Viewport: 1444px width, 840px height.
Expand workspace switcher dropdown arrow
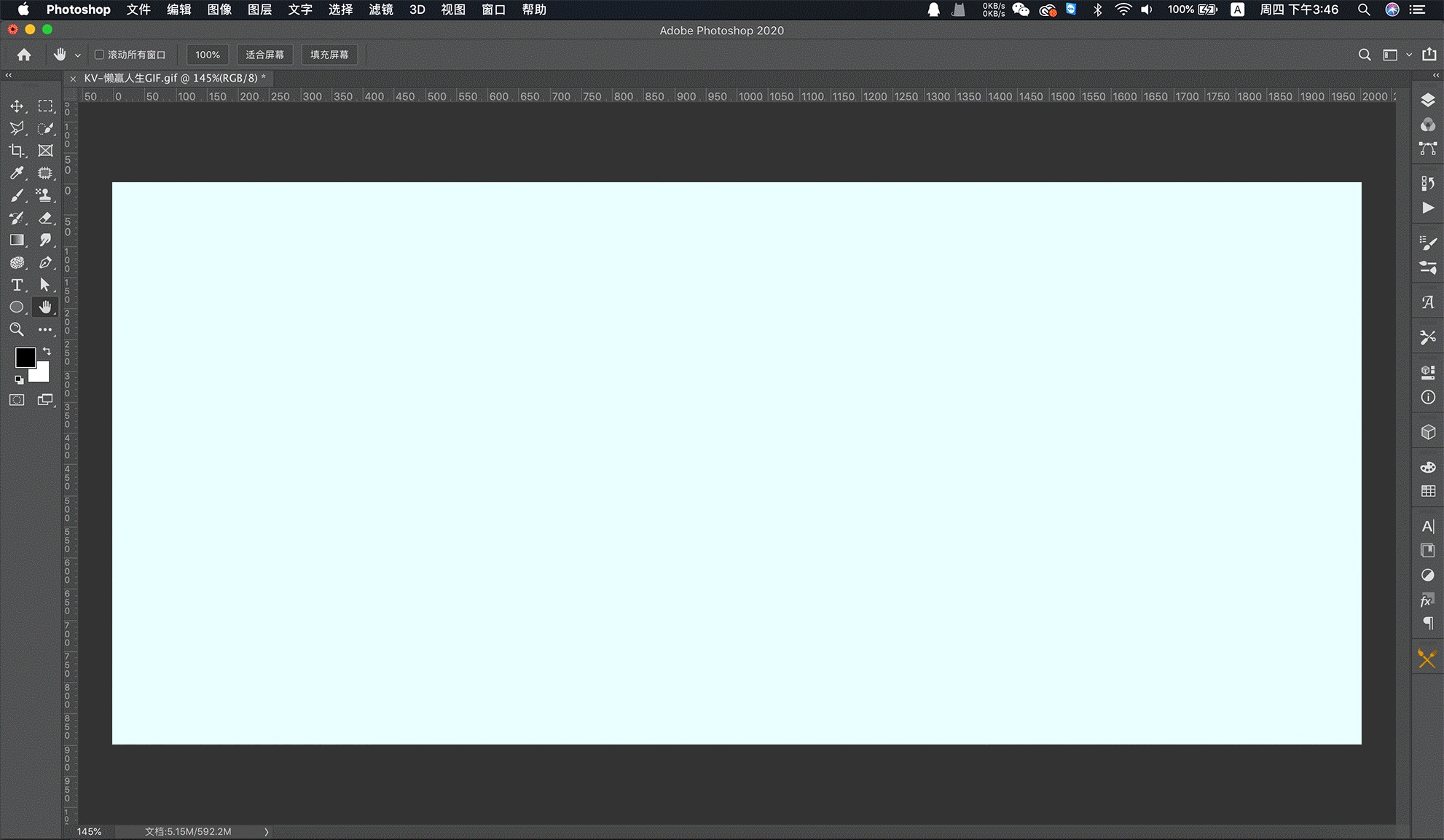tap(1409, 55)
